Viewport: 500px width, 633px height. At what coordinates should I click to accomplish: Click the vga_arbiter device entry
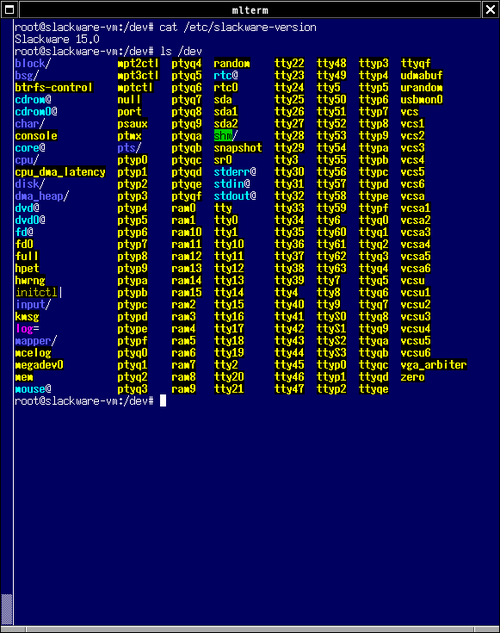pyautogui.click(x=434, y=365)
